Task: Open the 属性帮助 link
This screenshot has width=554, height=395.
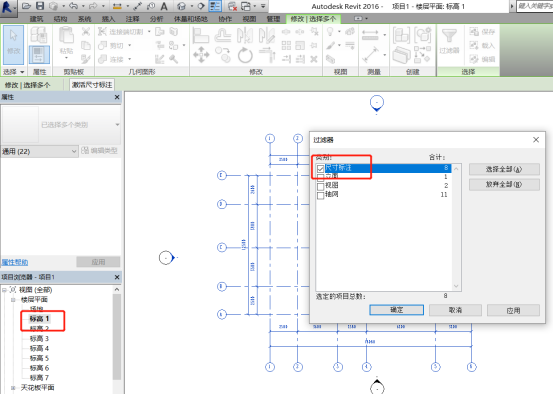Action: pos(15,262)
